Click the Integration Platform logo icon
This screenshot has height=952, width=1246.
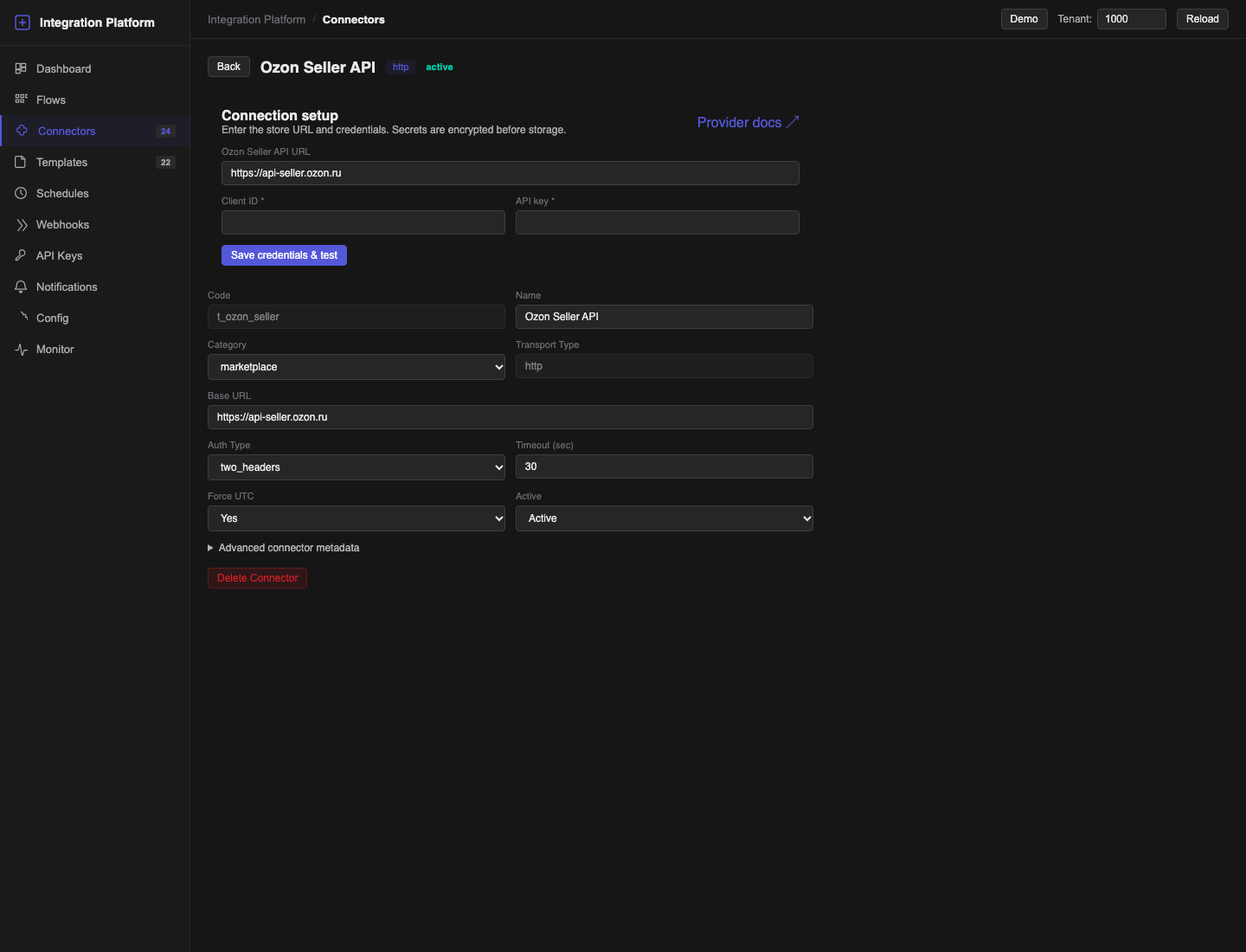(x=22, y=23)
